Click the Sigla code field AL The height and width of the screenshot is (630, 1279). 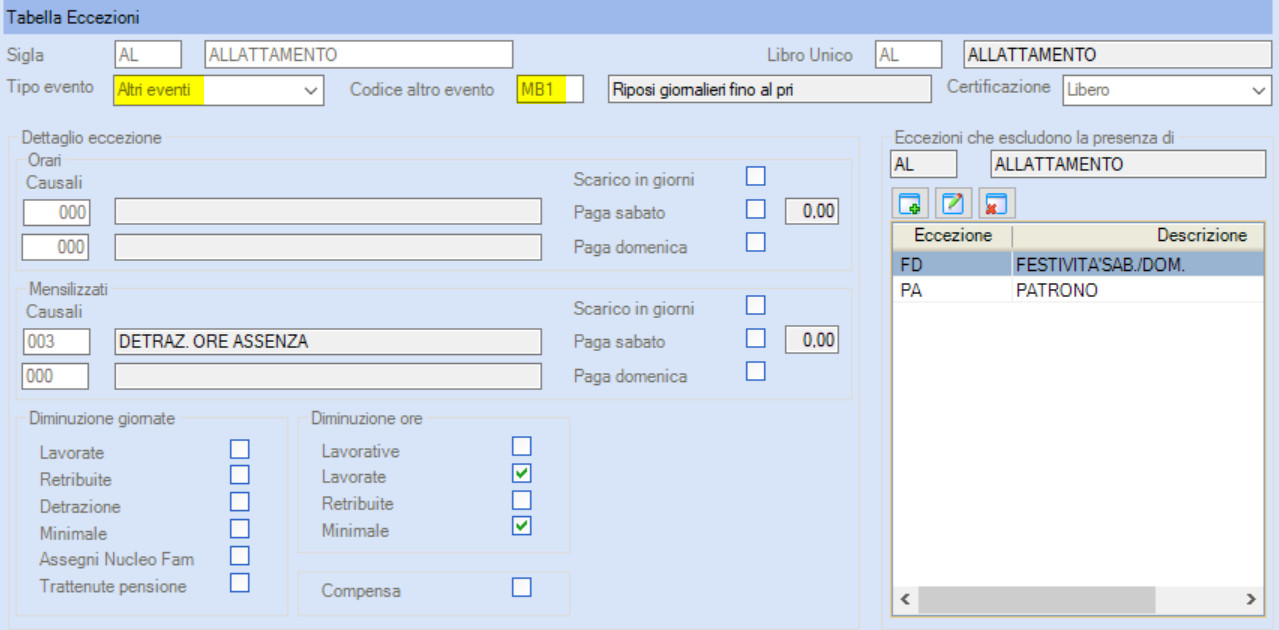(x=148, y=54)
